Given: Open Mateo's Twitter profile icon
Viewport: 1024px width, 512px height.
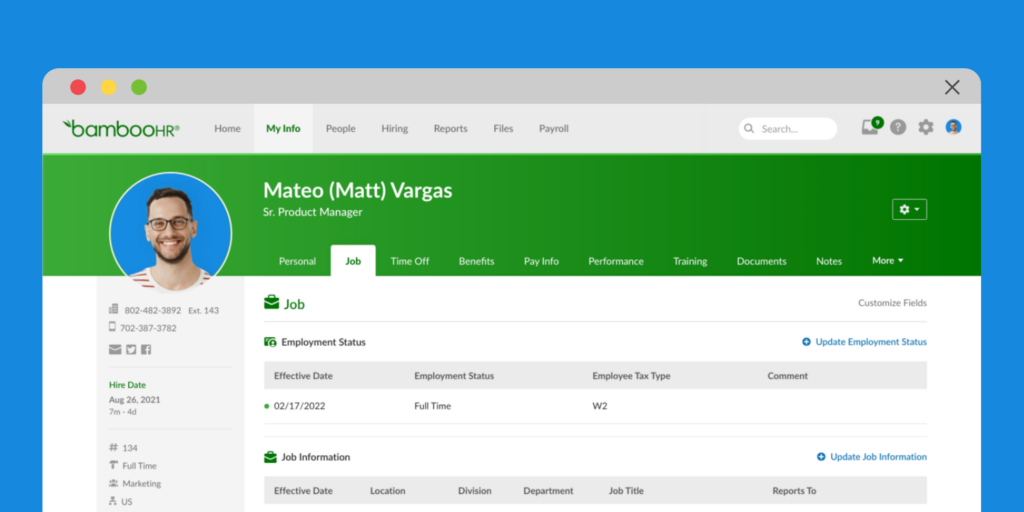Looking at the screenshot, I should click(x=130, y=349).
